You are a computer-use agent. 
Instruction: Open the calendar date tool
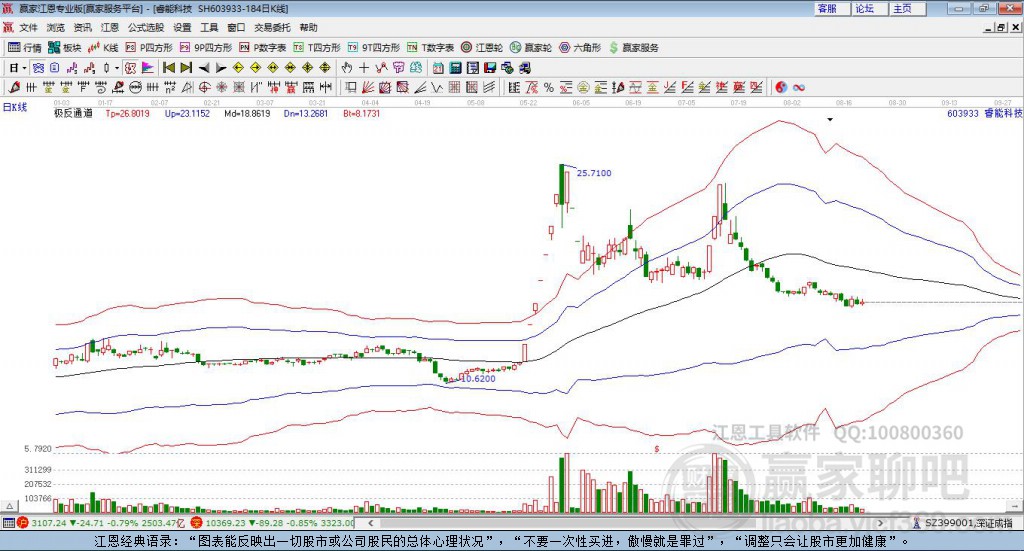(438, 68)
